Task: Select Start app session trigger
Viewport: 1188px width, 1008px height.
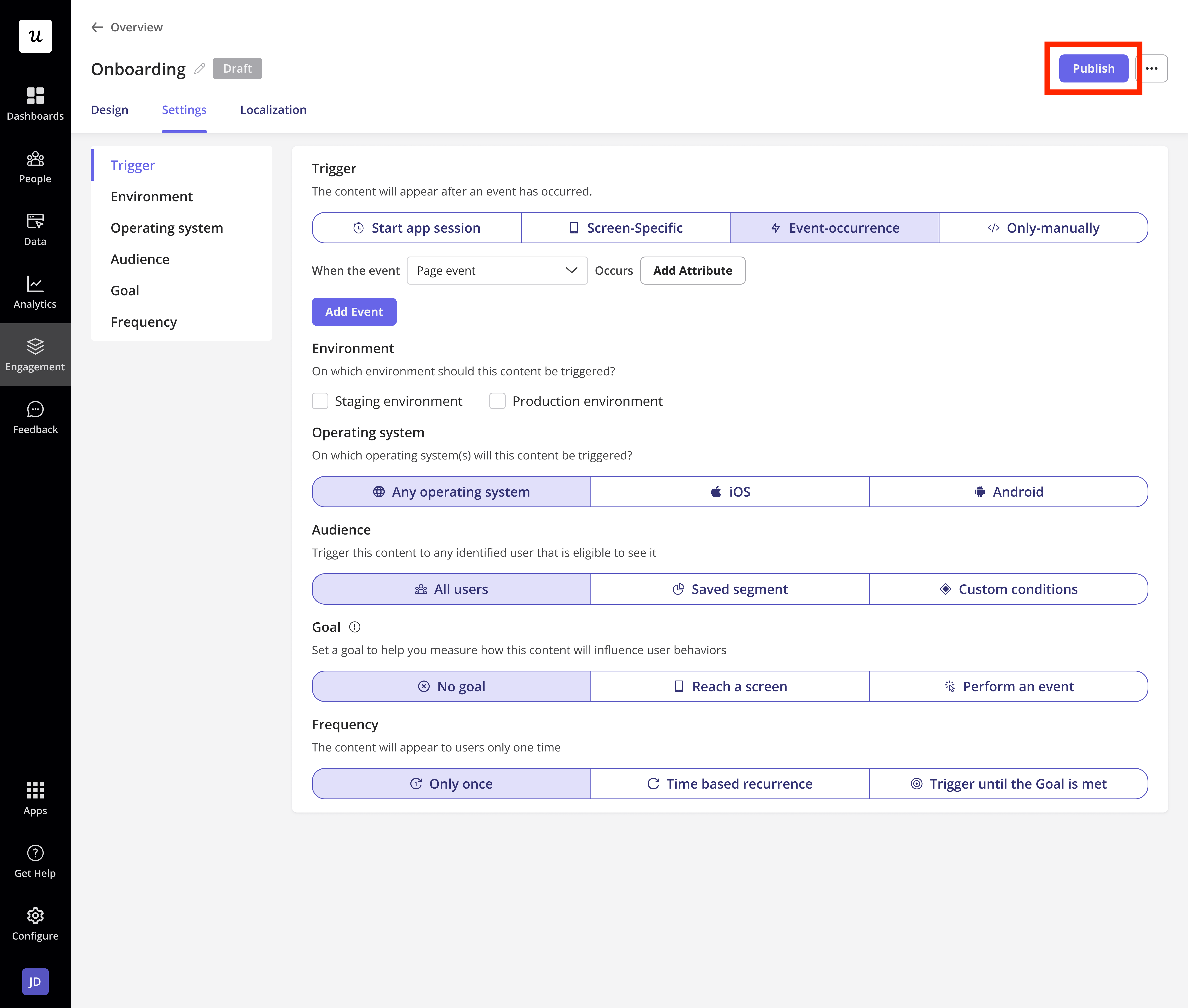Action: click(x=417, y=228)
